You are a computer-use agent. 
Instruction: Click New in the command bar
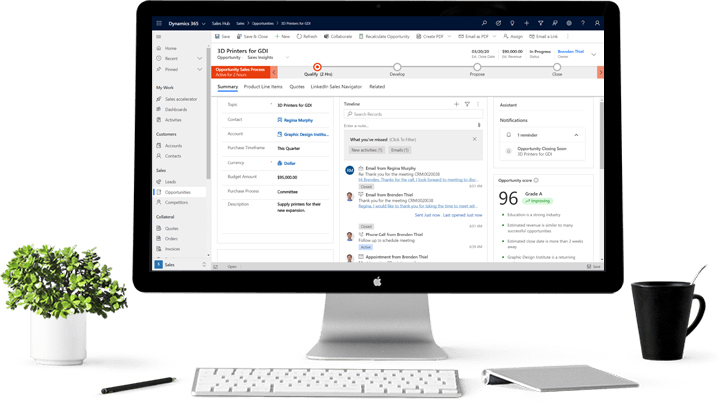tap(282, 36)
